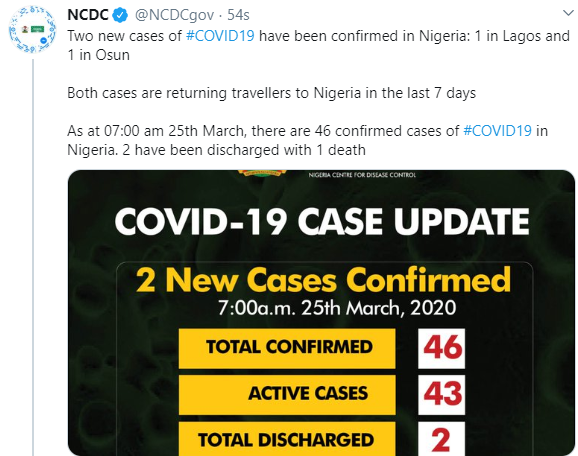Expand the tweet options chevron
The image size is (578, 456).
coord(569,13)
